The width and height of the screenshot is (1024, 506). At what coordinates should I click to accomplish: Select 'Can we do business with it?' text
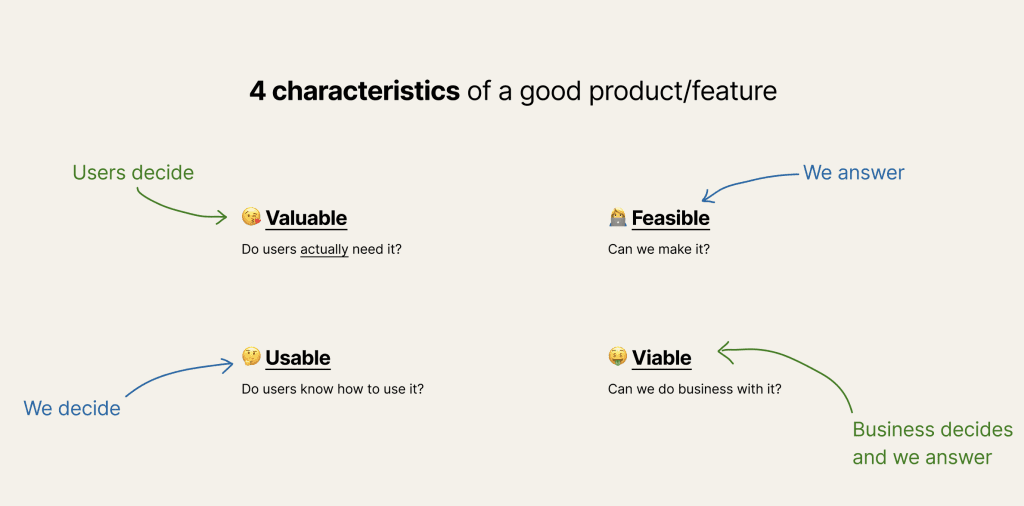(694, 389)
